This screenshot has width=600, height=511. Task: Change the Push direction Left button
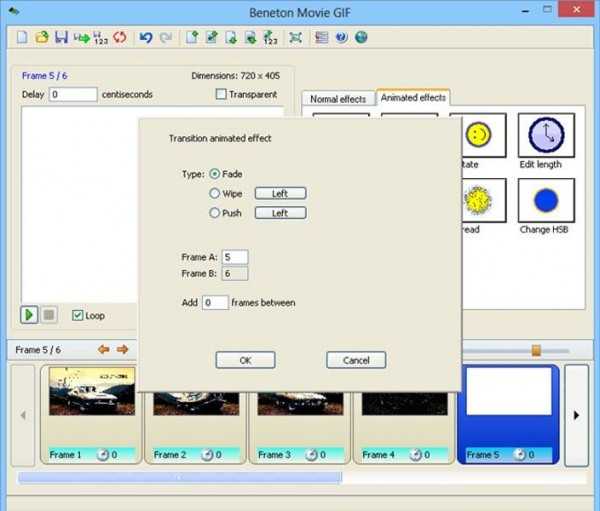coord(280,213)
